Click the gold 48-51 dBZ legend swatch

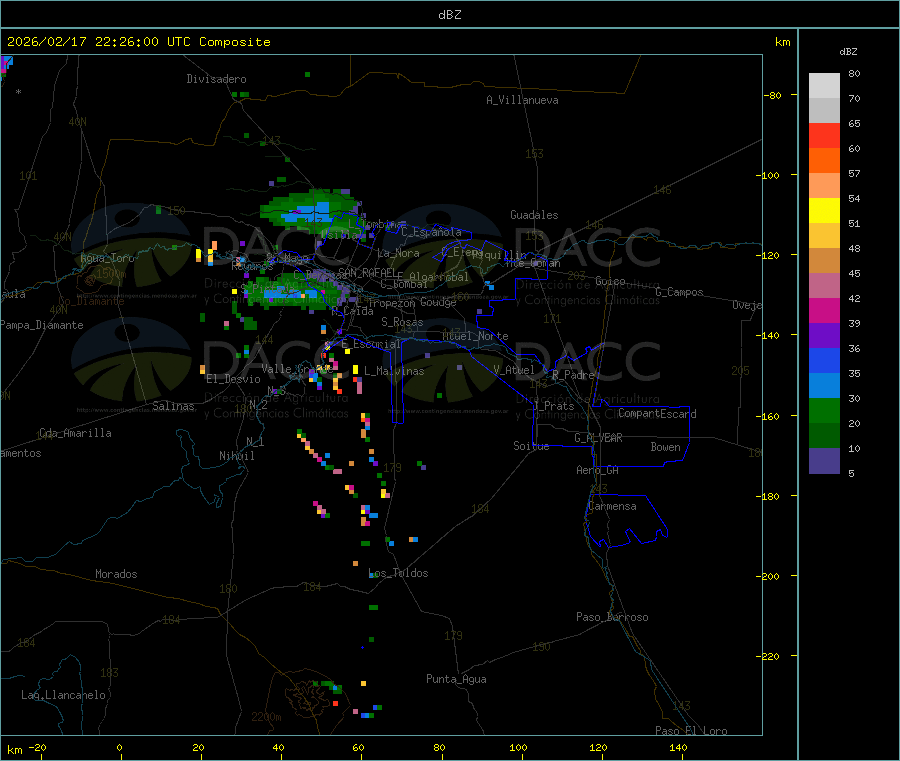(824, 236)
